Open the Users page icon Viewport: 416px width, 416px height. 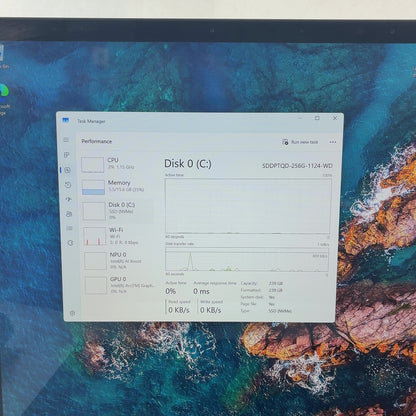tap(69, 214)
